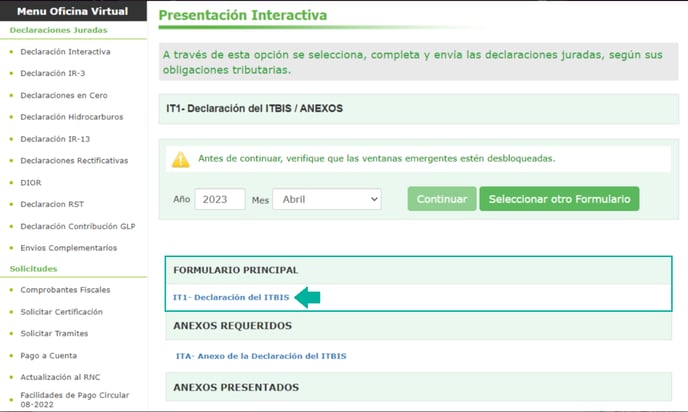Open Declaraciones Rectificativas
Screen dimensions: 688x412
click(74, 161)
